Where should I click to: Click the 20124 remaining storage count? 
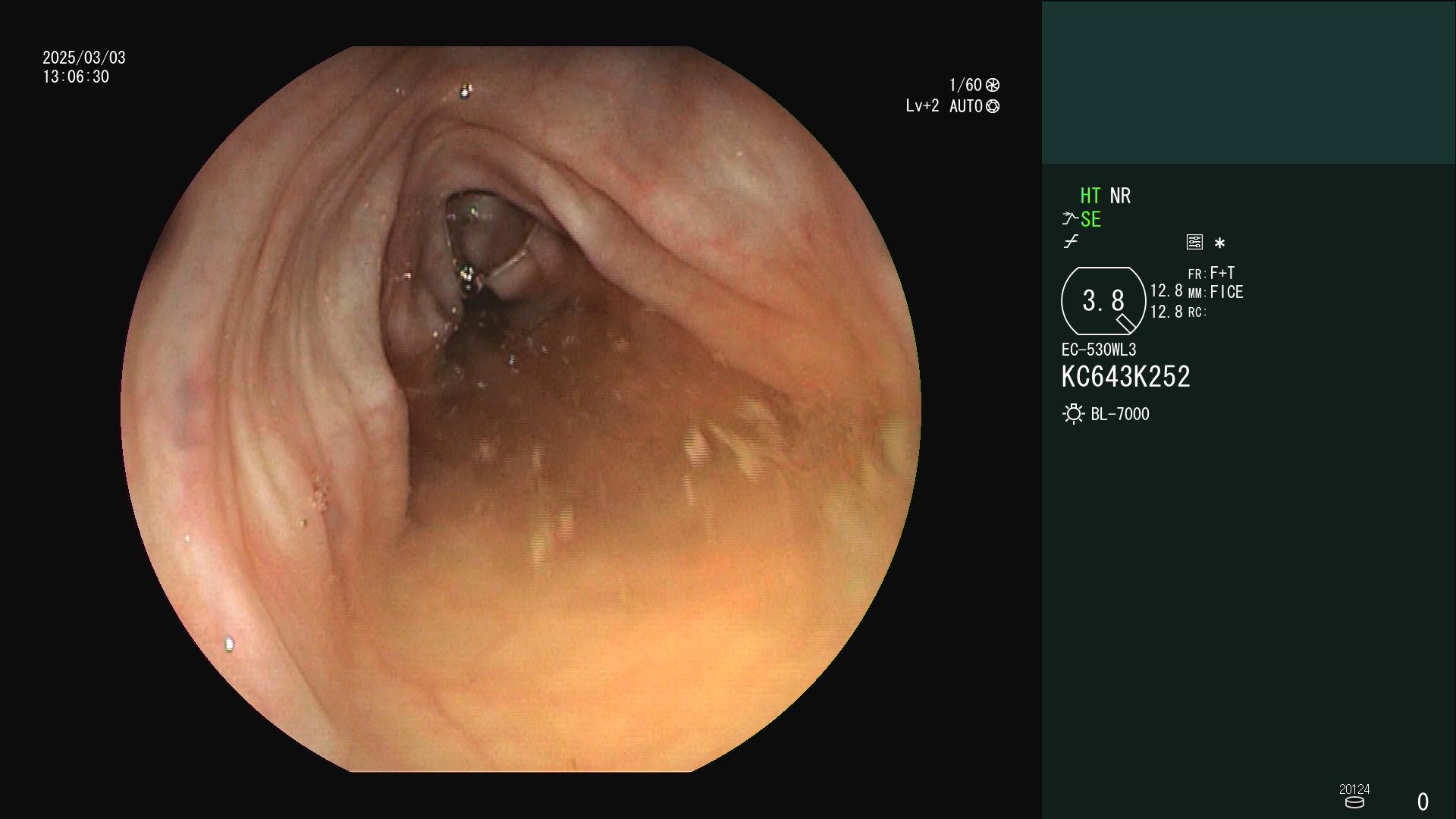pyautogui.click(x=1354, y=789)
